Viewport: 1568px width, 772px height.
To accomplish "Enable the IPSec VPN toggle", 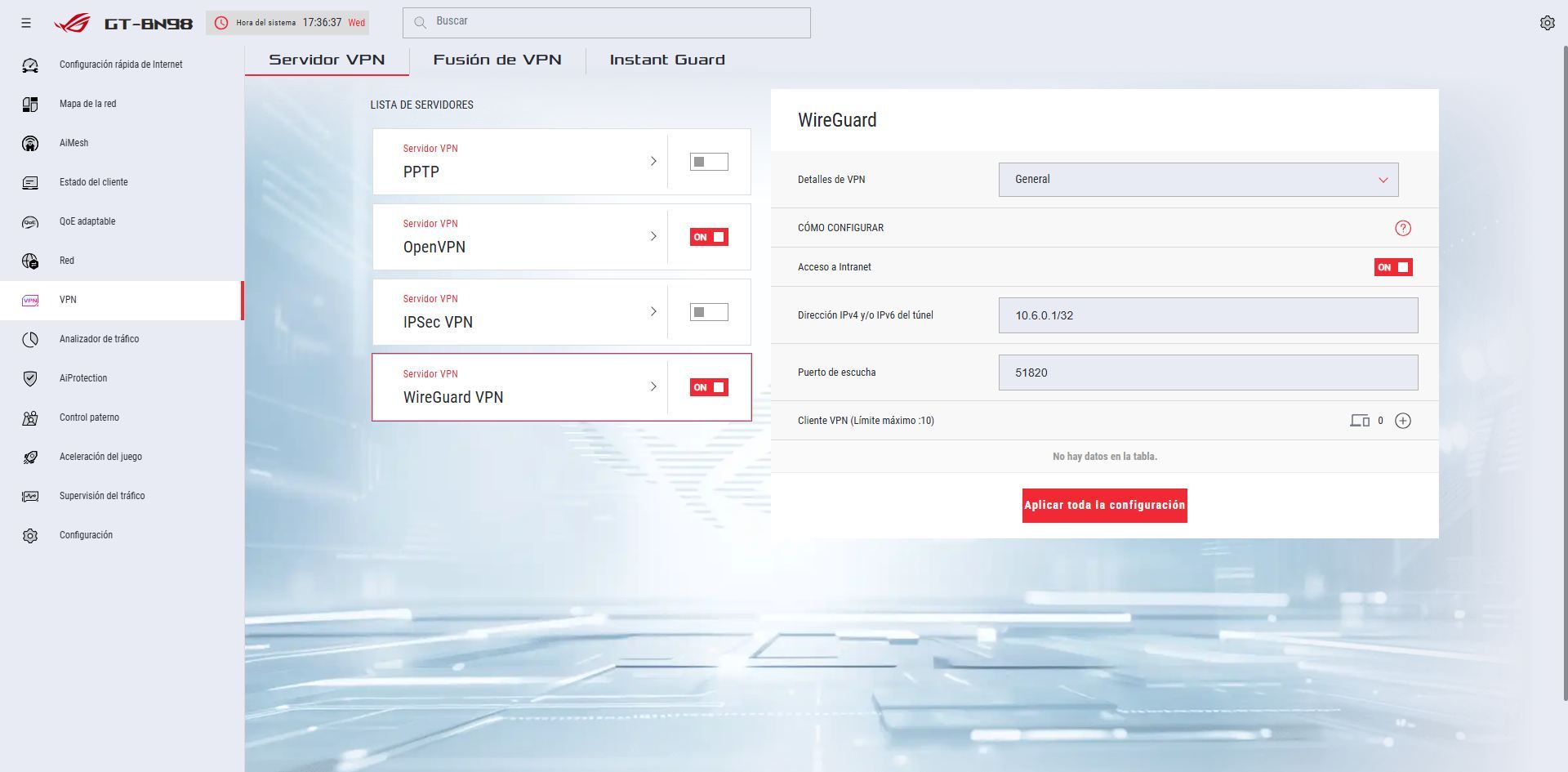I will (709, 312).
